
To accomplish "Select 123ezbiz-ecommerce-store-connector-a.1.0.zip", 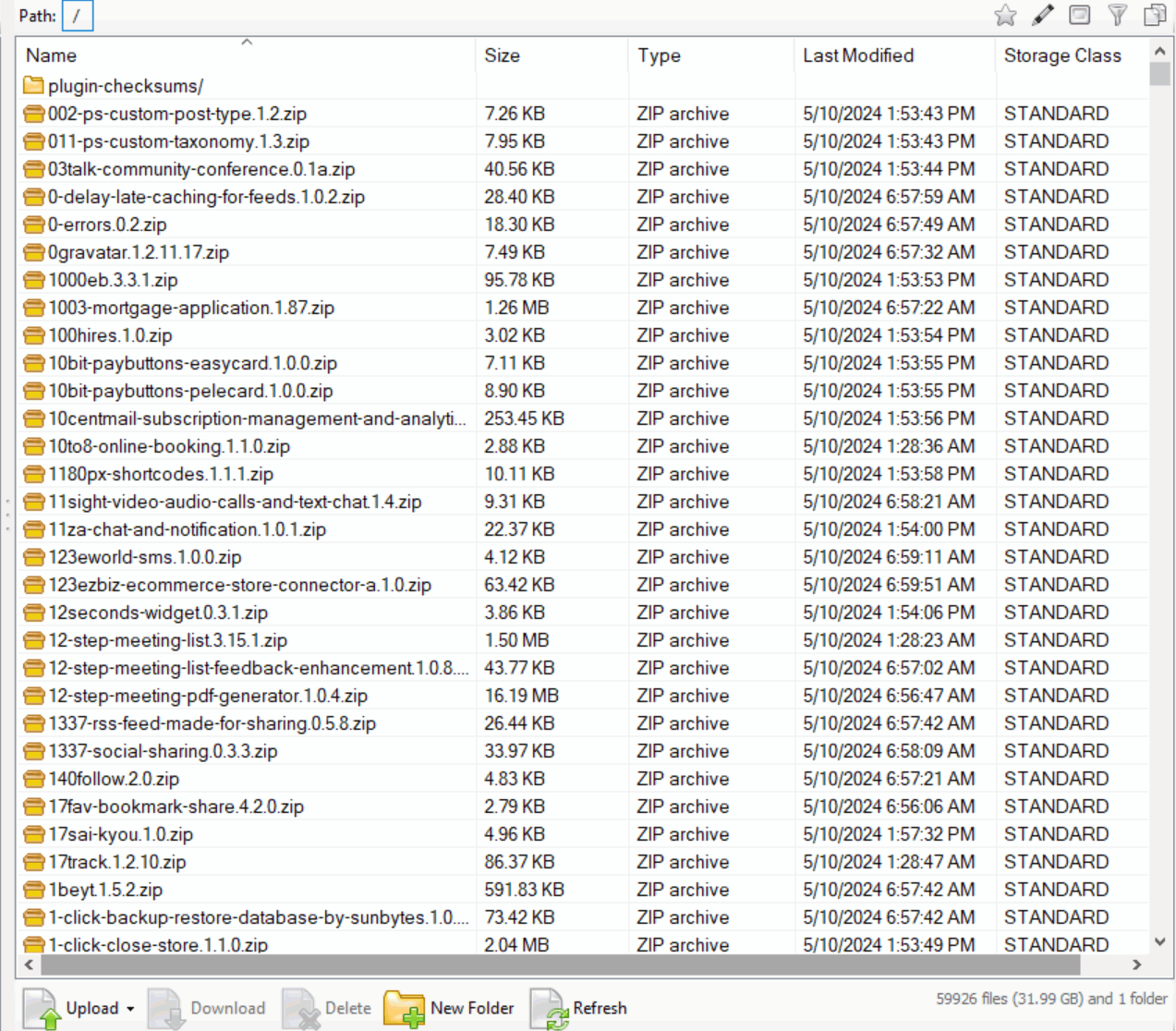I will 239,585.
